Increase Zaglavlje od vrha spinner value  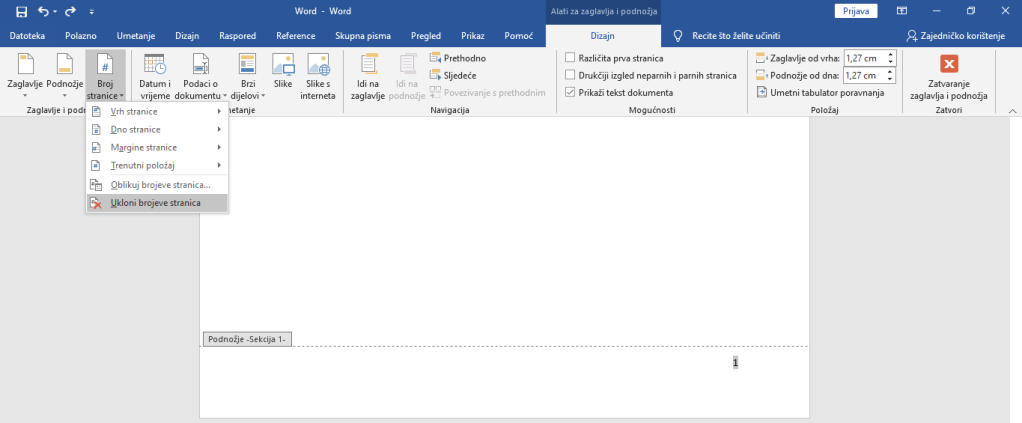[x=892, y=55]
